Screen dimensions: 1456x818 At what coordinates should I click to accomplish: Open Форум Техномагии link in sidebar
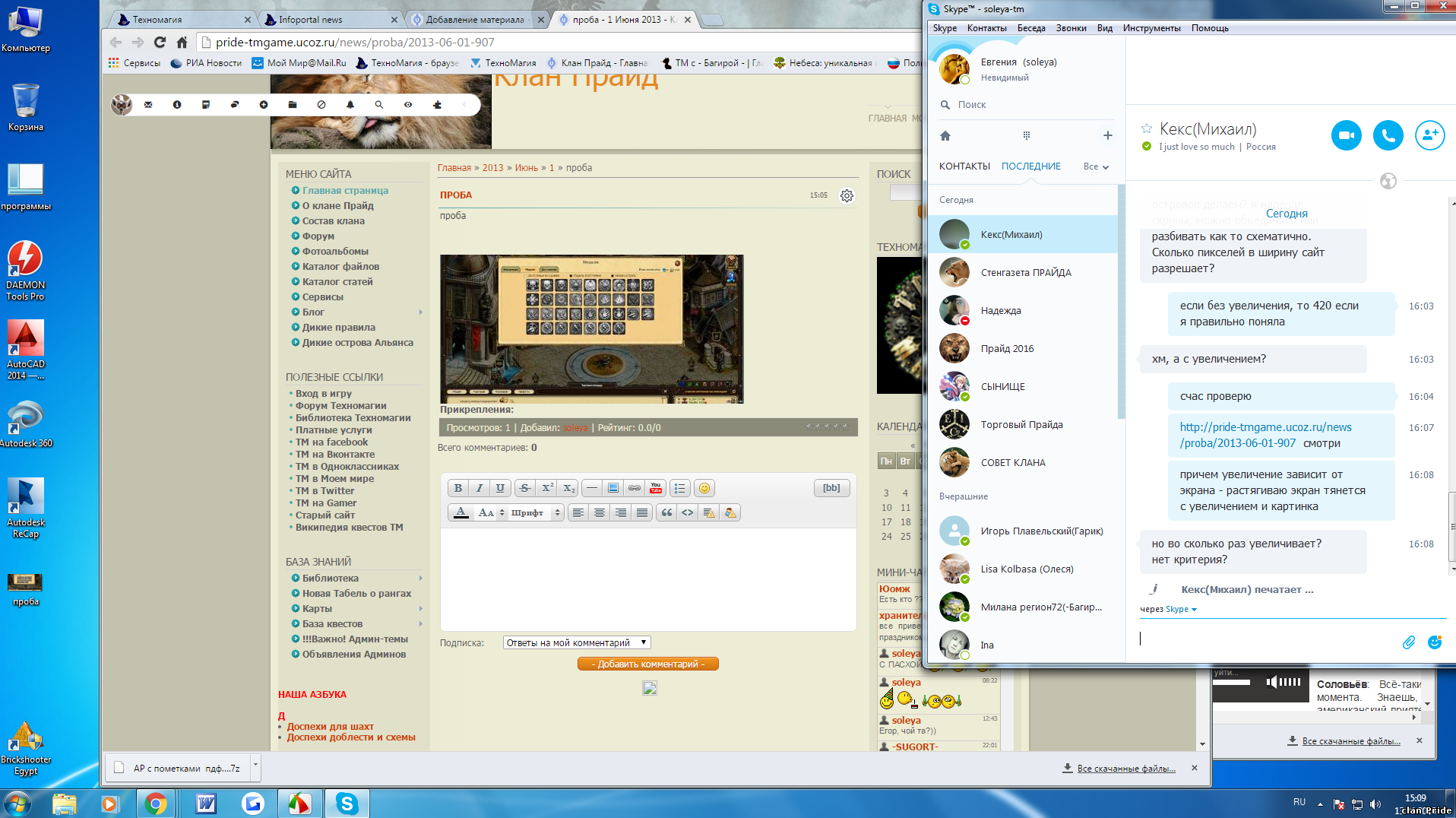click(340, 406)
